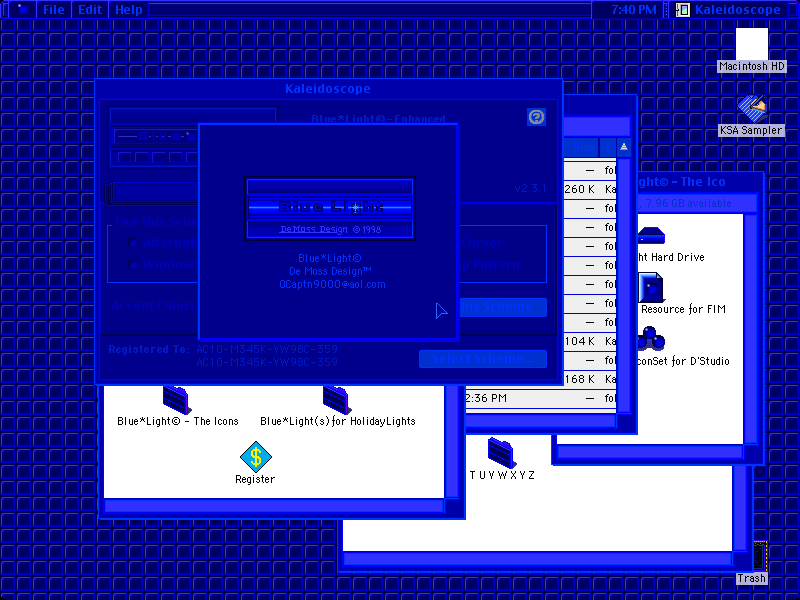This screenshot has width=800, height=600.
Task: Click vertical scrollbar of The Icons window
Action: (750, 329)
